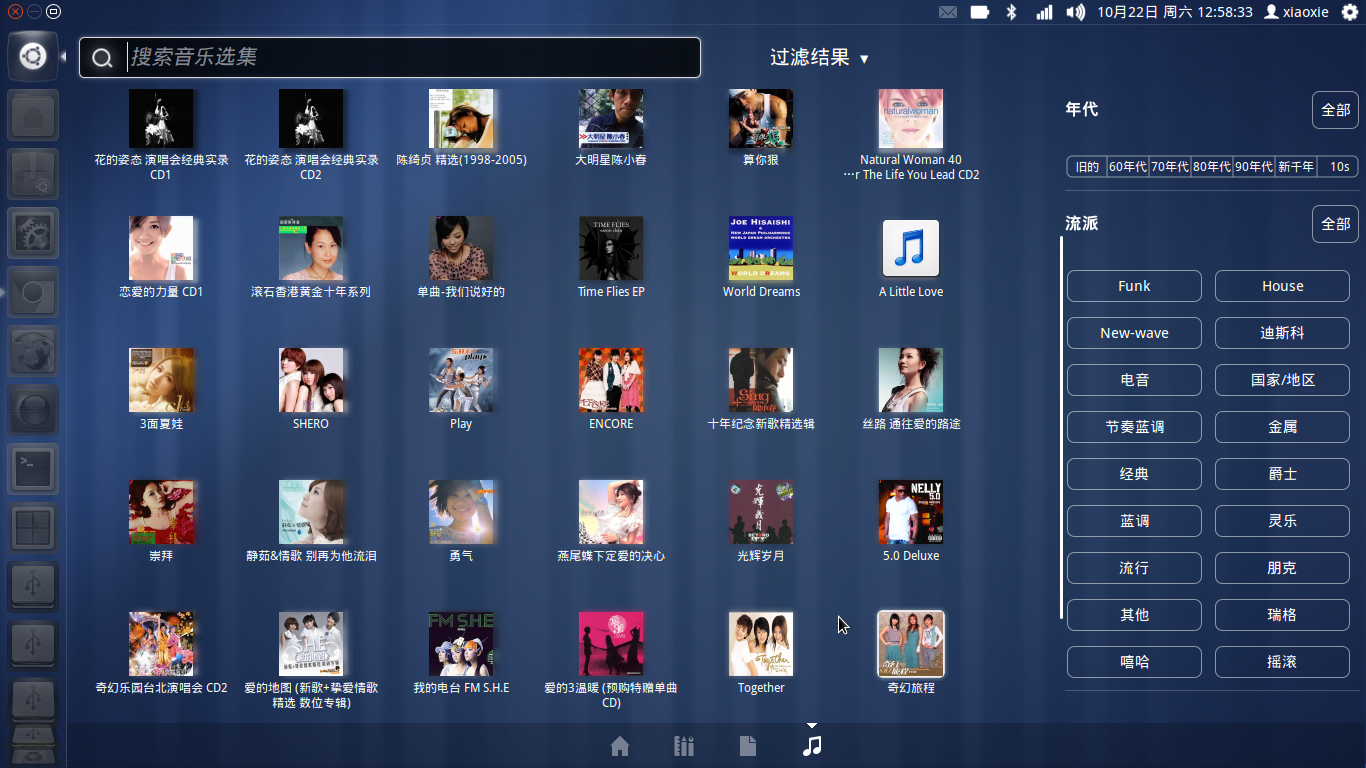This screenshot has height=768, width=1366.
Task: Toggle the 节奏蓝调 genre button
Action: coord(1134,427)
